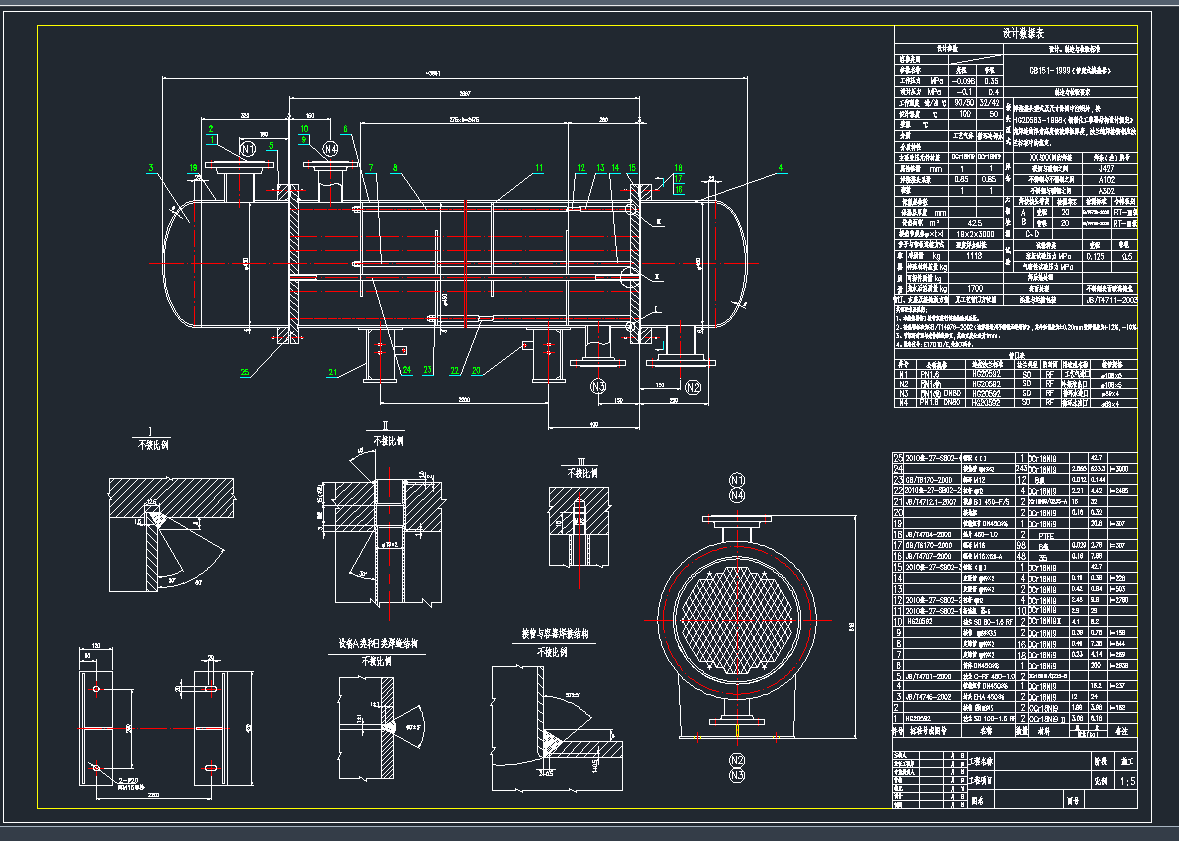Click part balloon 11 above the shell

539,165
